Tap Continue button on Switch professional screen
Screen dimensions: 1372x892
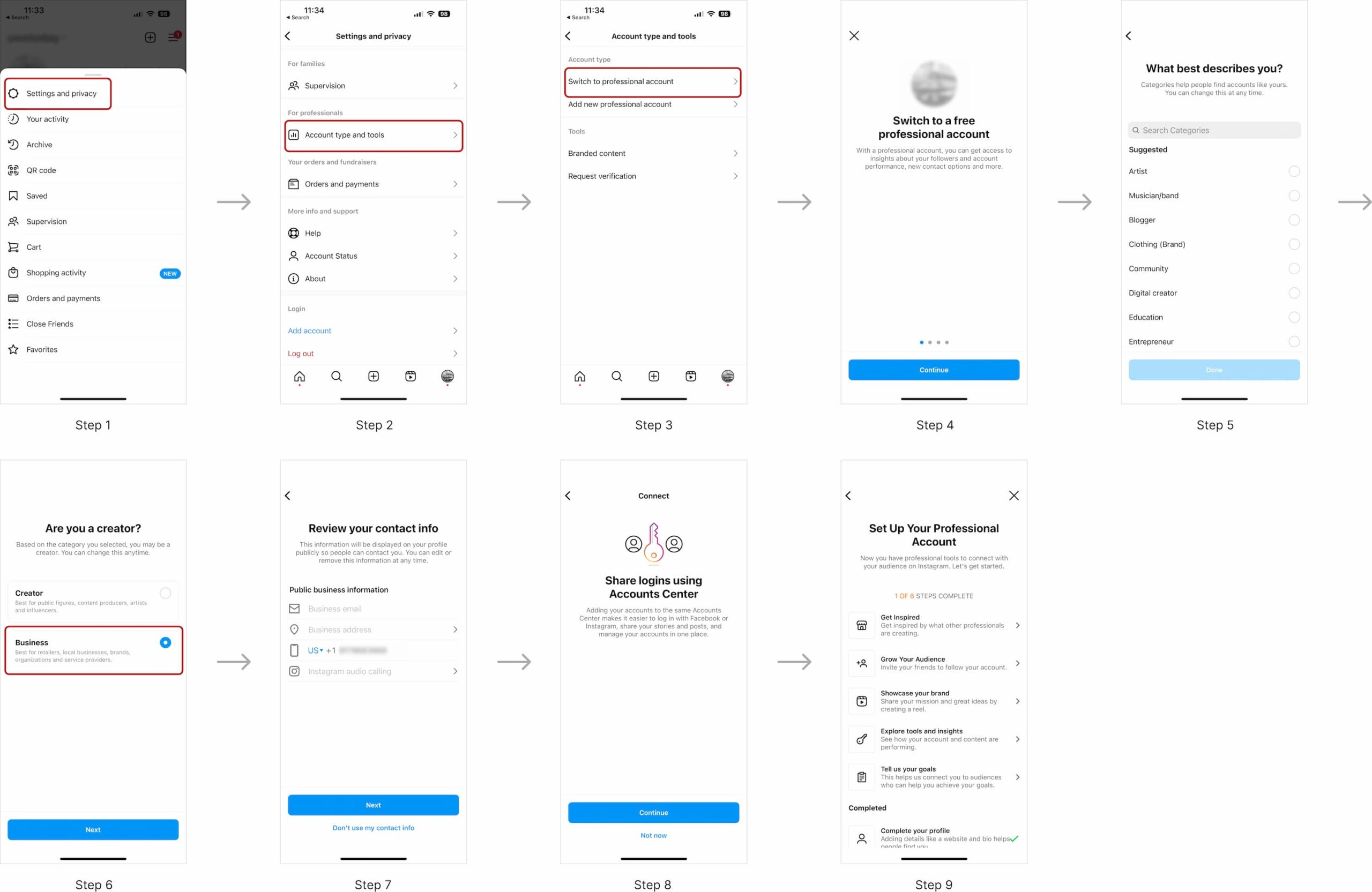(934, 369)
